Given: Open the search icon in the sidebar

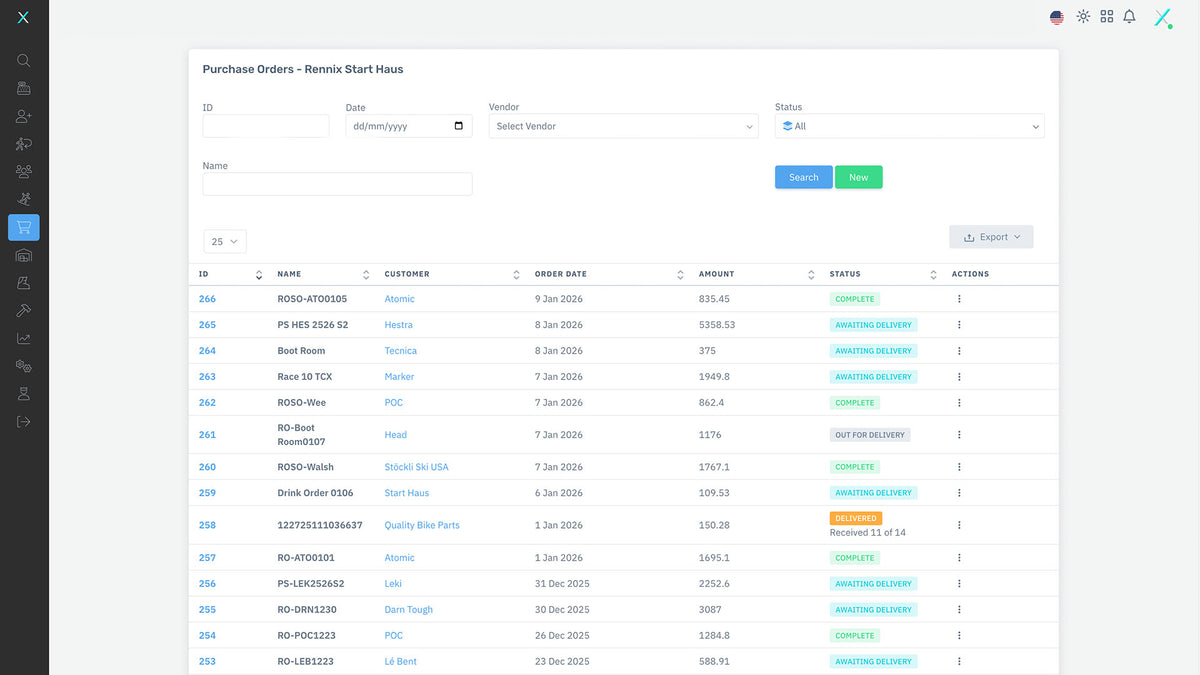Looking at the screenshot, I should [x=23, y=60].
